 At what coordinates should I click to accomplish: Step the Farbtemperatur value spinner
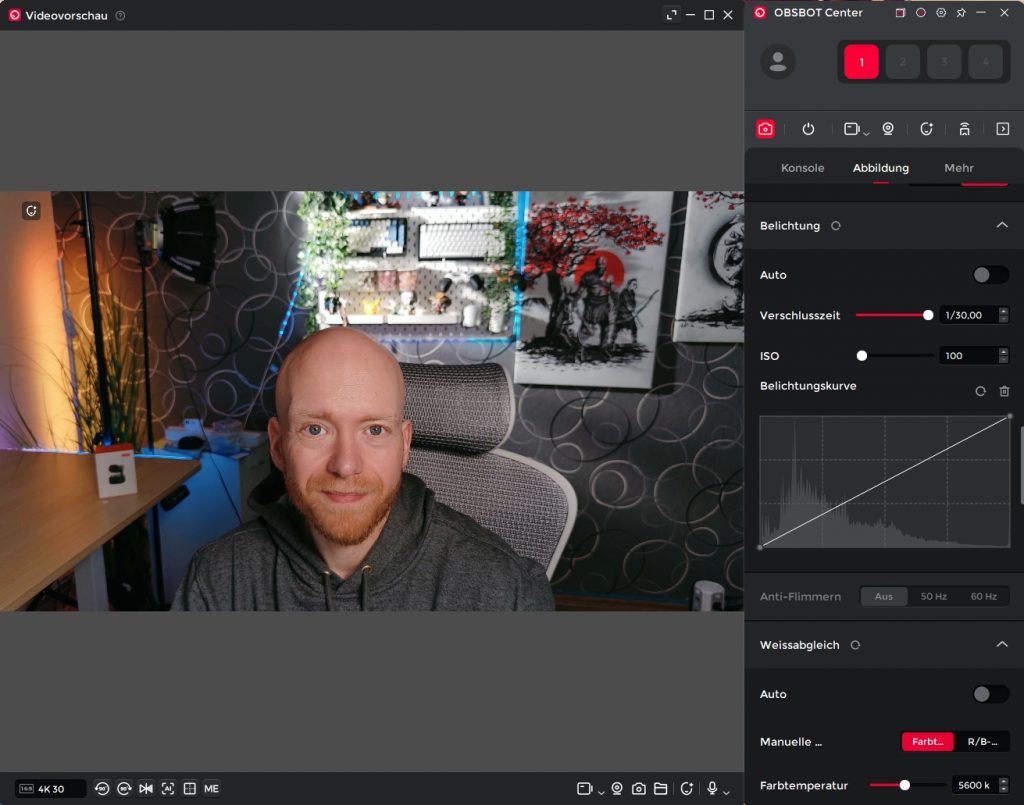(x=1004, y=785)
